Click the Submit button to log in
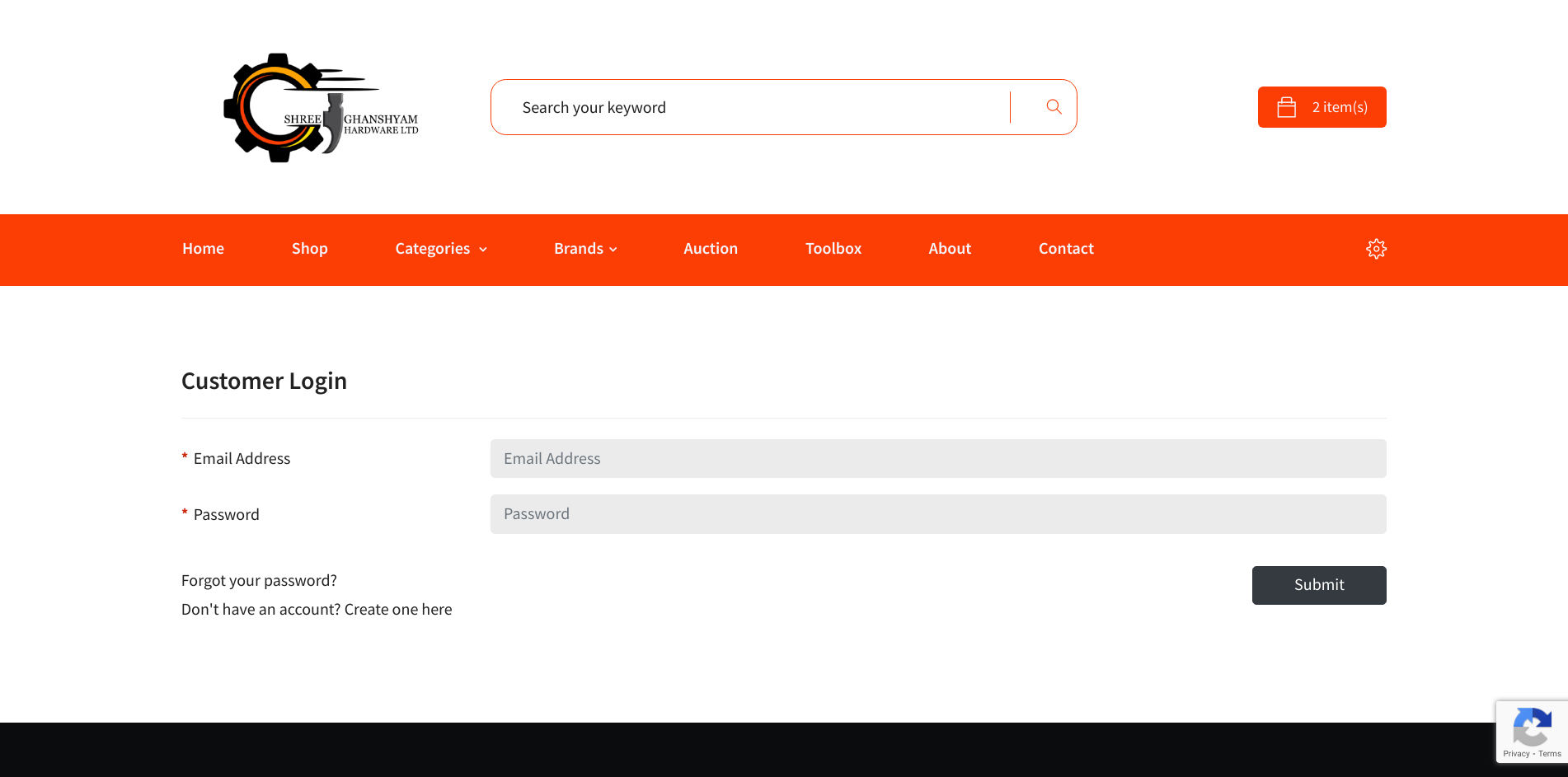The width and height of the screenshot is (1568, 777). pos(1319,585)
